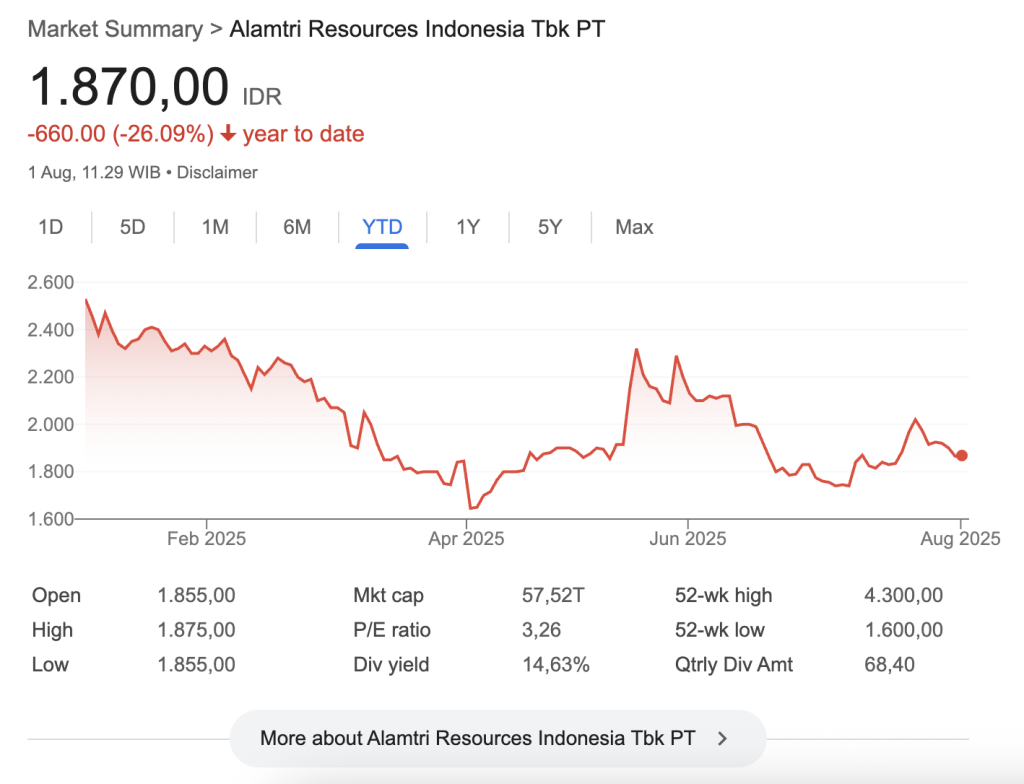
Task: Click the red down arrow beside year to date
Action: 228,134
